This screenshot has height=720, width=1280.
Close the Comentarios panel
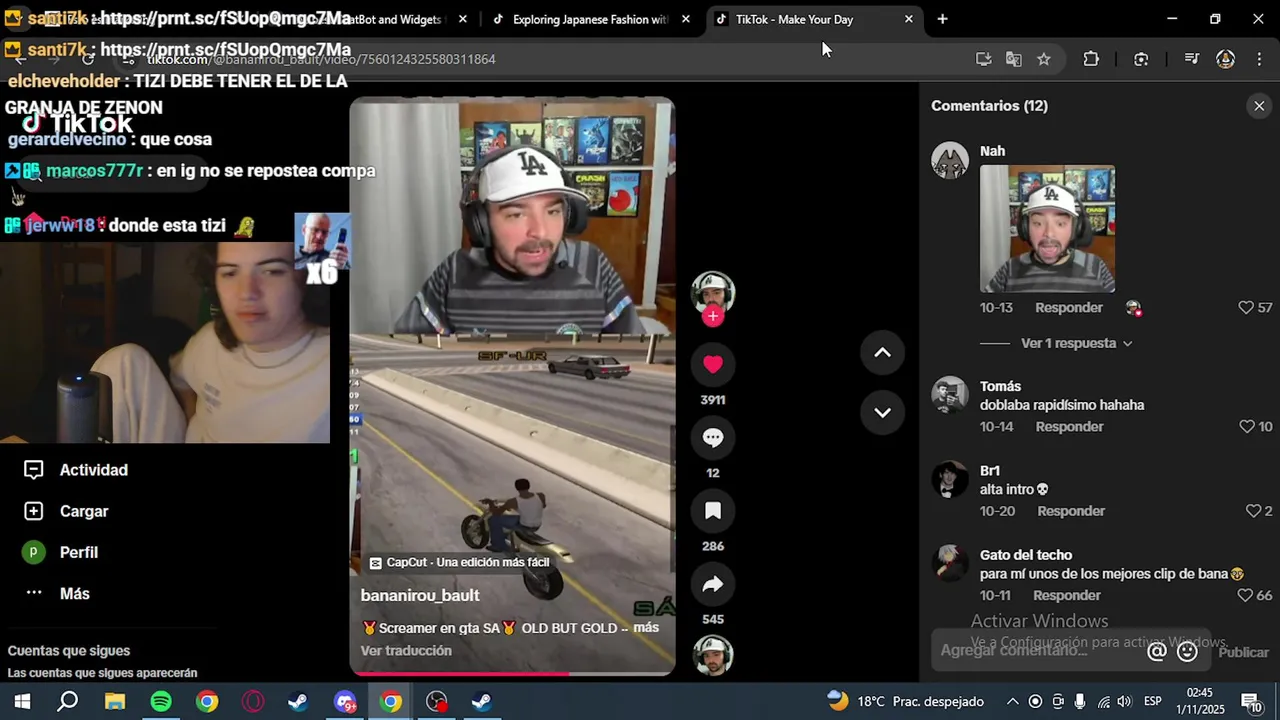[x=1259, y=106]
